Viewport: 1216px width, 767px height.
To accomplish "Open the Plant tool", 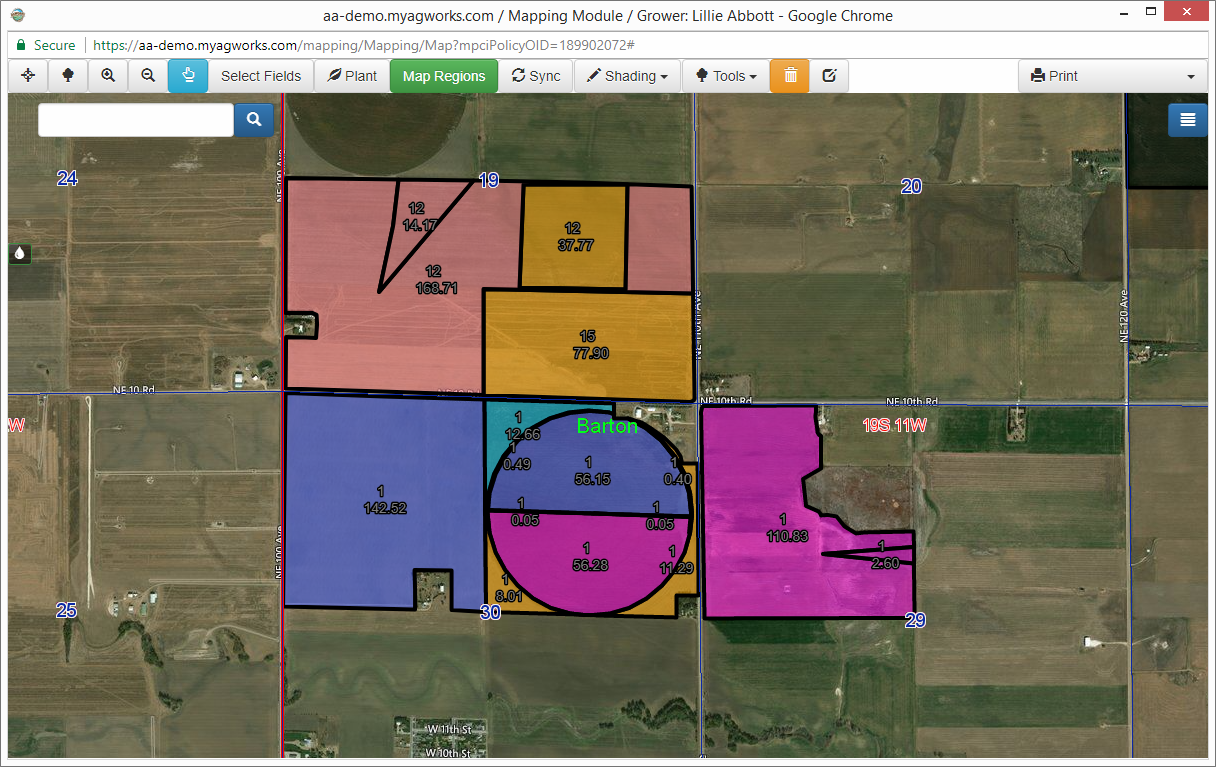I will pos(351,75).
